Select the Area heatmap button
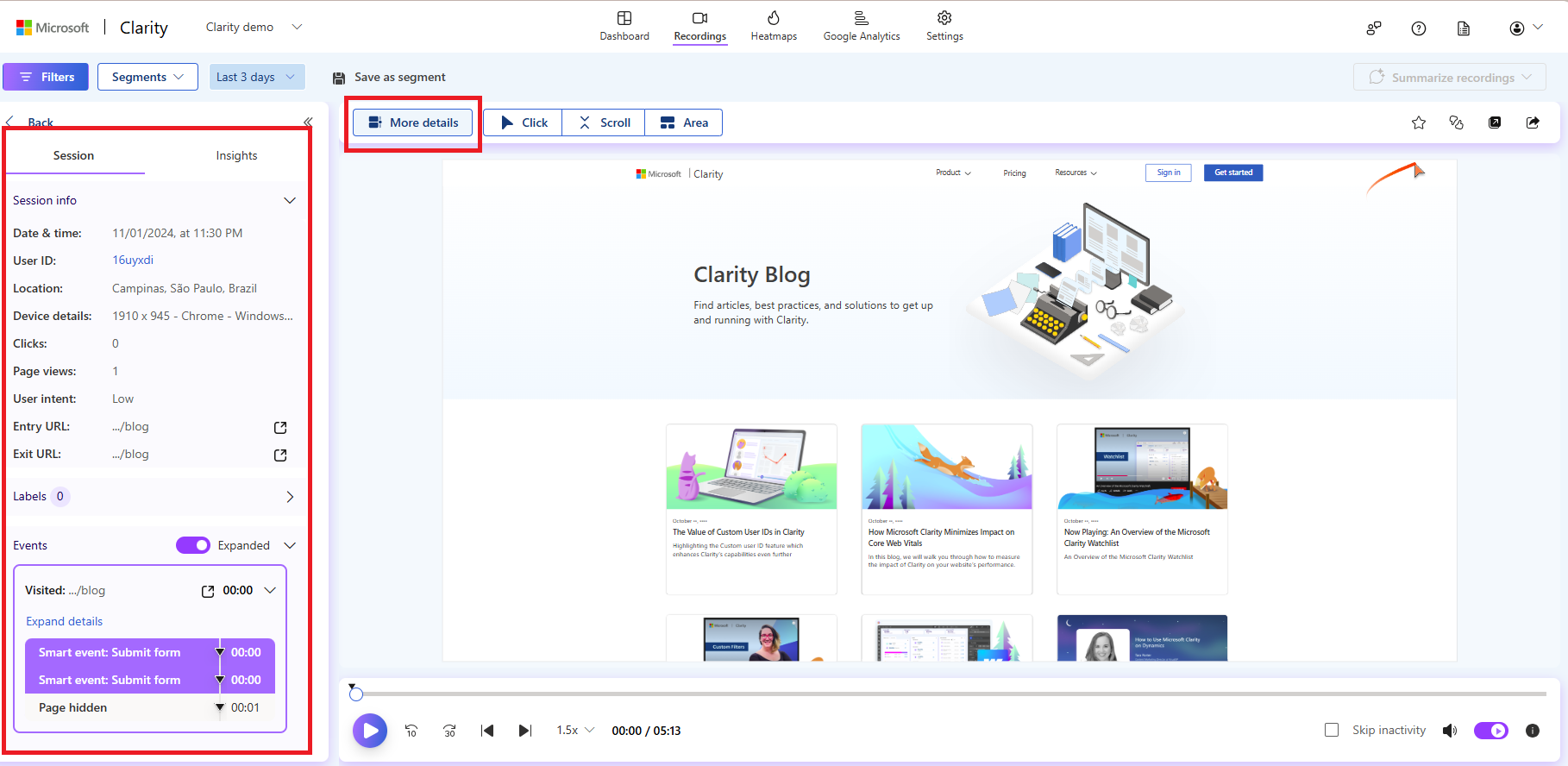Screen dimensions: 1568x766 coord(684,122)
